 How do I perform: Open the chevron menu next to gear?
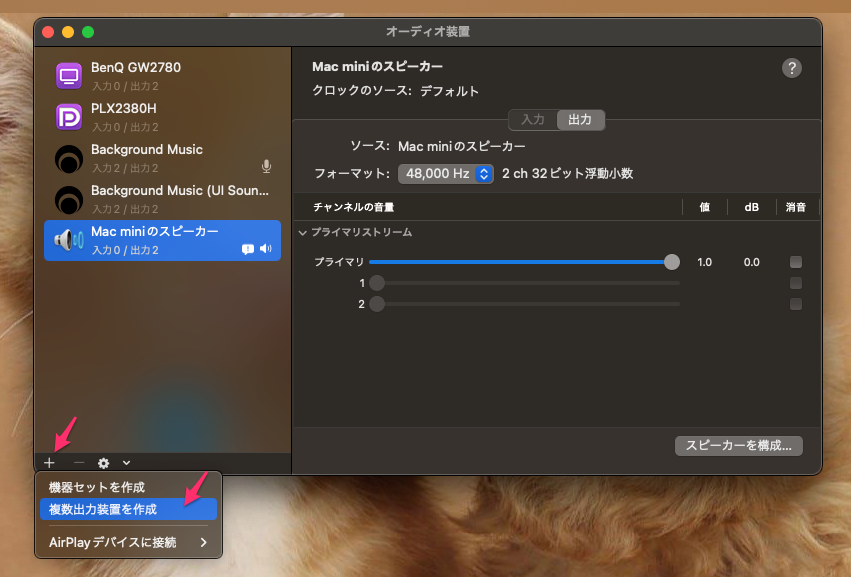(x=126, y=463)
